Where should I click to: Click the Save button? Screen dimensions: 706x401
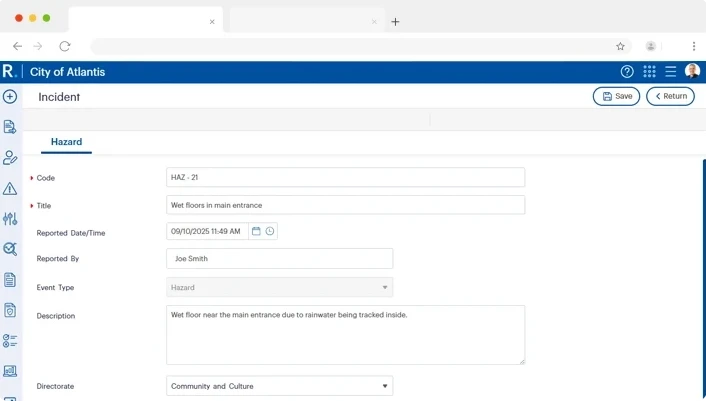pos(616,96)
